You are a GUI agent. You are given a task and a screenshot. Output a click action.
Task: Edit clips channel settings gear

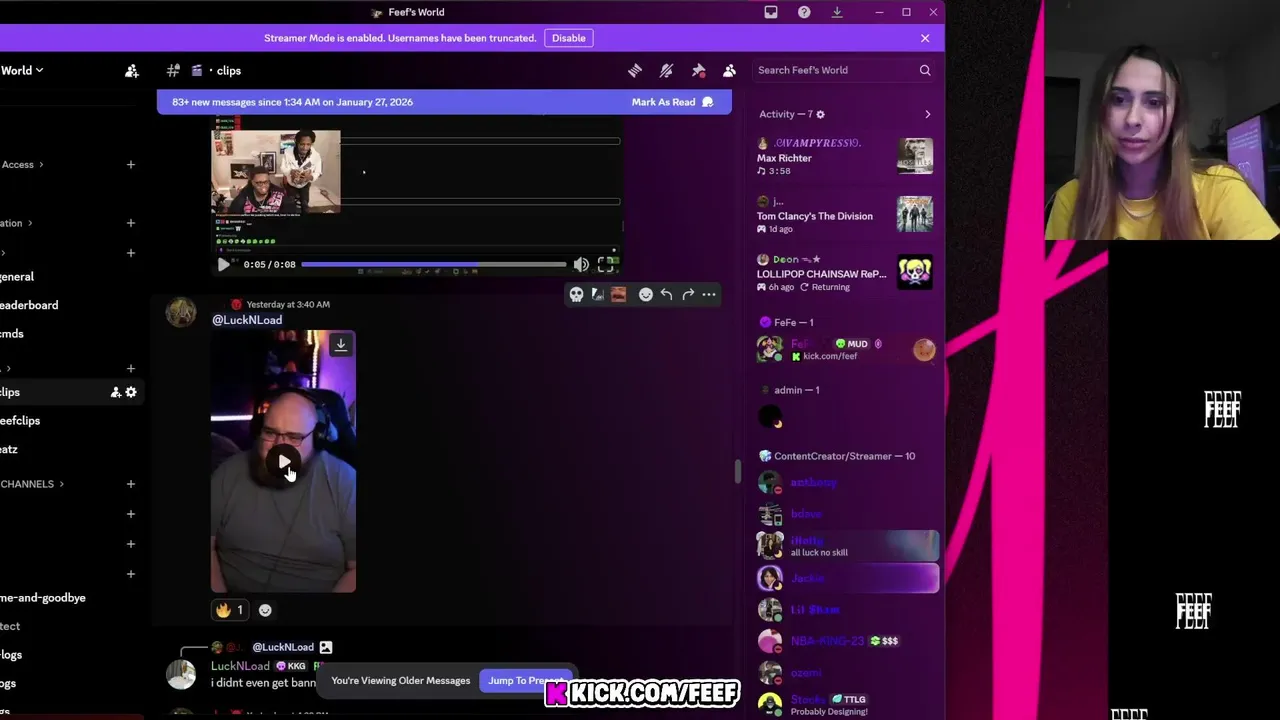coord(131,392)
